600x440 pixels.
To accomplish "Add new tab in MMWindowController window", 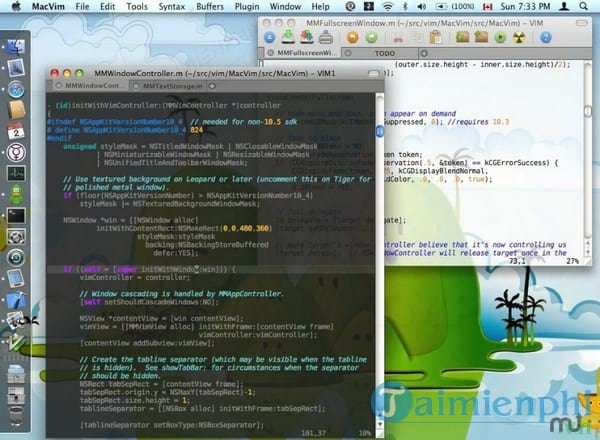I will [x=212, y=86].
